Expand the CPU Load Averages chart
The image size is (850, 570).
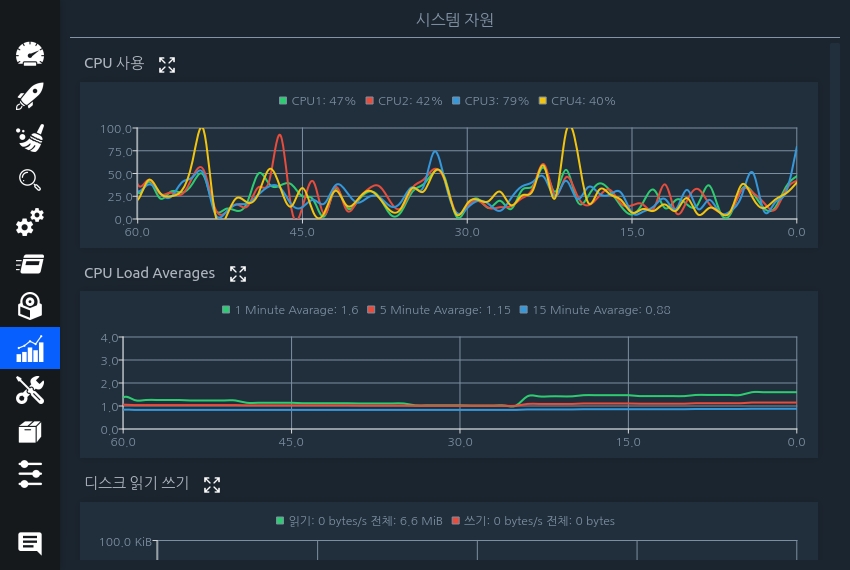click(238, 274)
